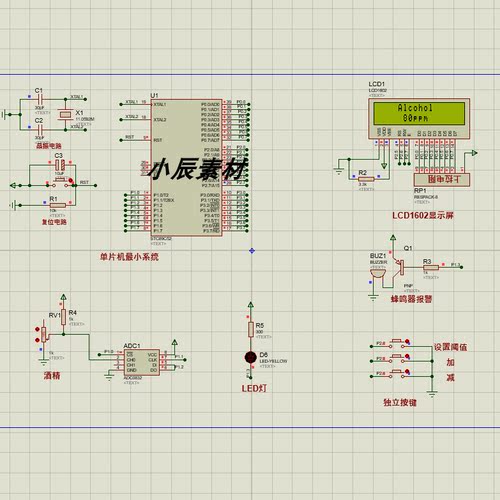The height and width of the screenshot is (500, 500).
Task: Click the blue origin marker on the sheet
Action: (252, 251)
